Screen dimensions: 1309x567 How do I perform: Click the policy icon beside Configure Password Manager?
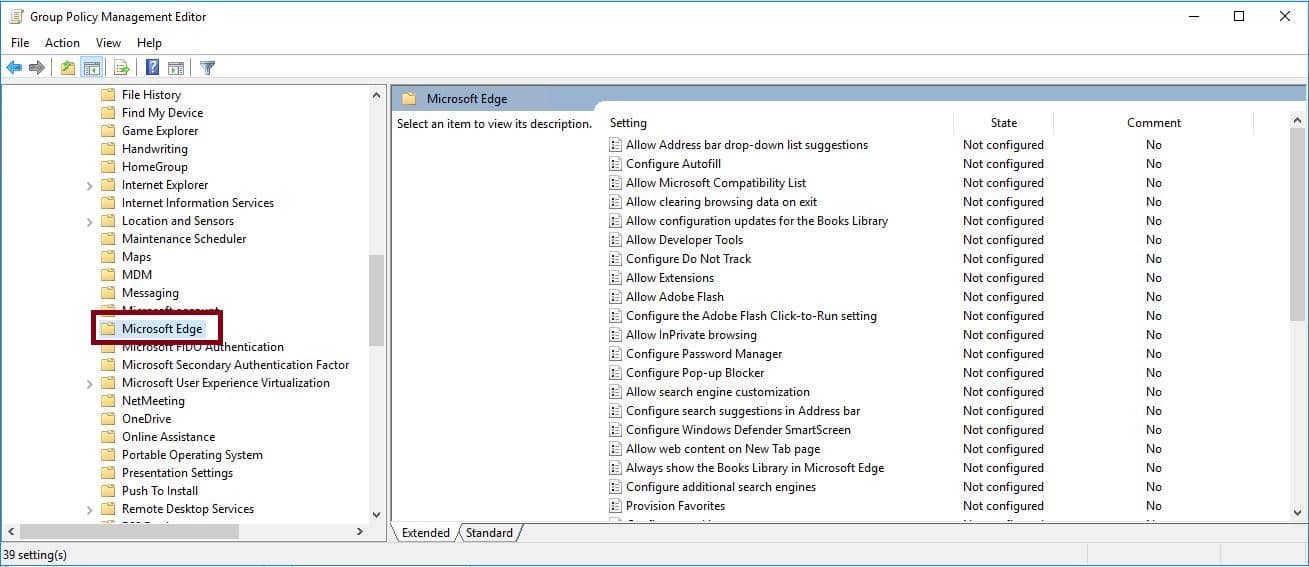click(x=616, y=354)
